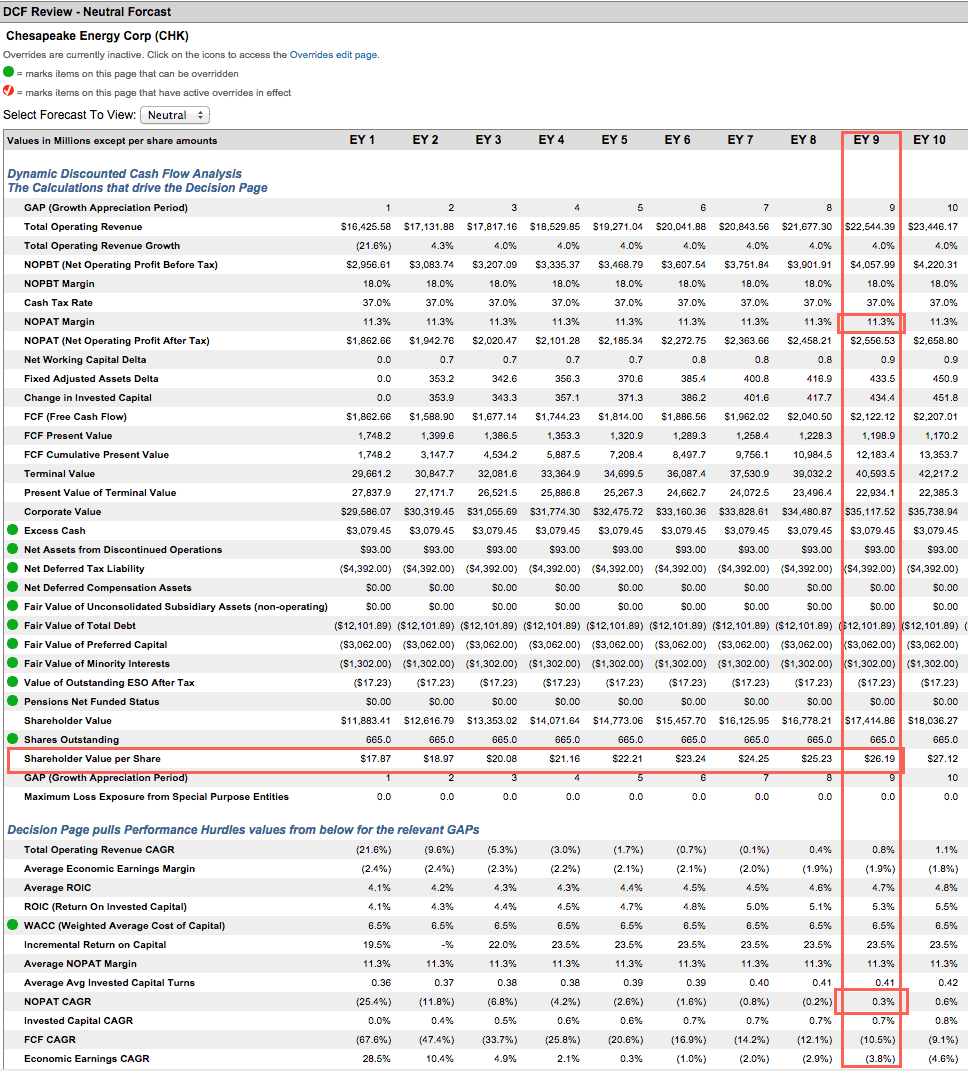Select the EY 5 column header

614,140
